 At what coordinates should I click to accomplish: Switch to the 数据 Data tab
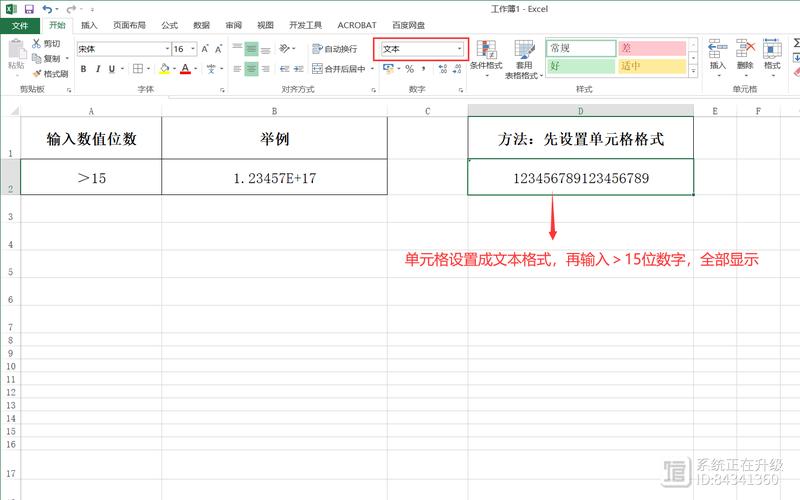click(202, 25)
